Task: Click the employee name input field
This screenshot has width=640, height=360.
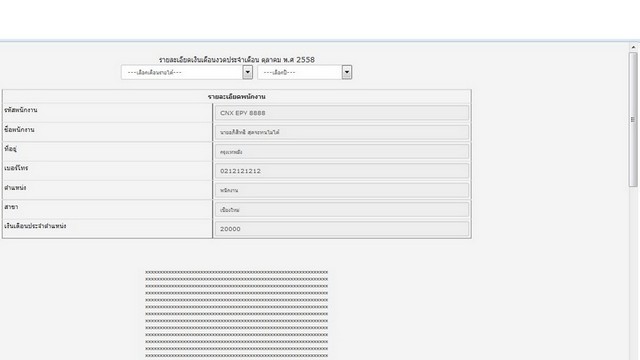Action: click(342, 132)
